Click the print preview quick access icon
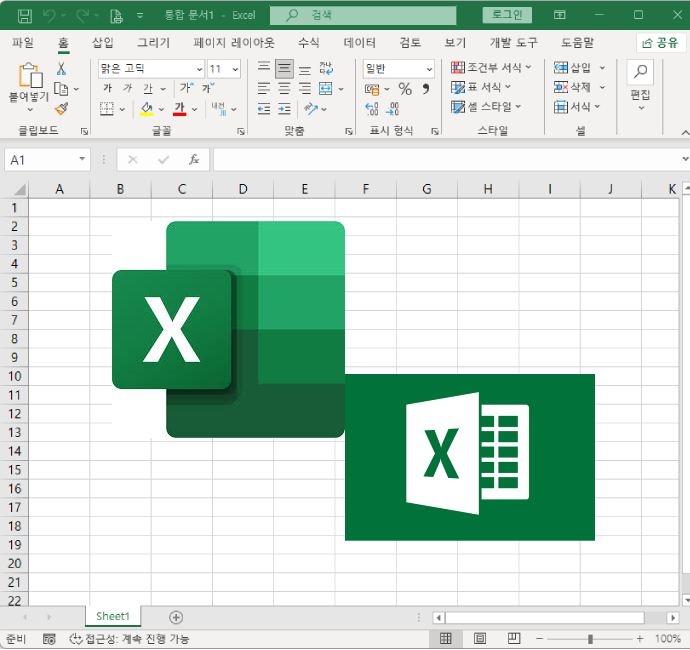Screen dimensions: 690x650 click(x=116, y=16)
